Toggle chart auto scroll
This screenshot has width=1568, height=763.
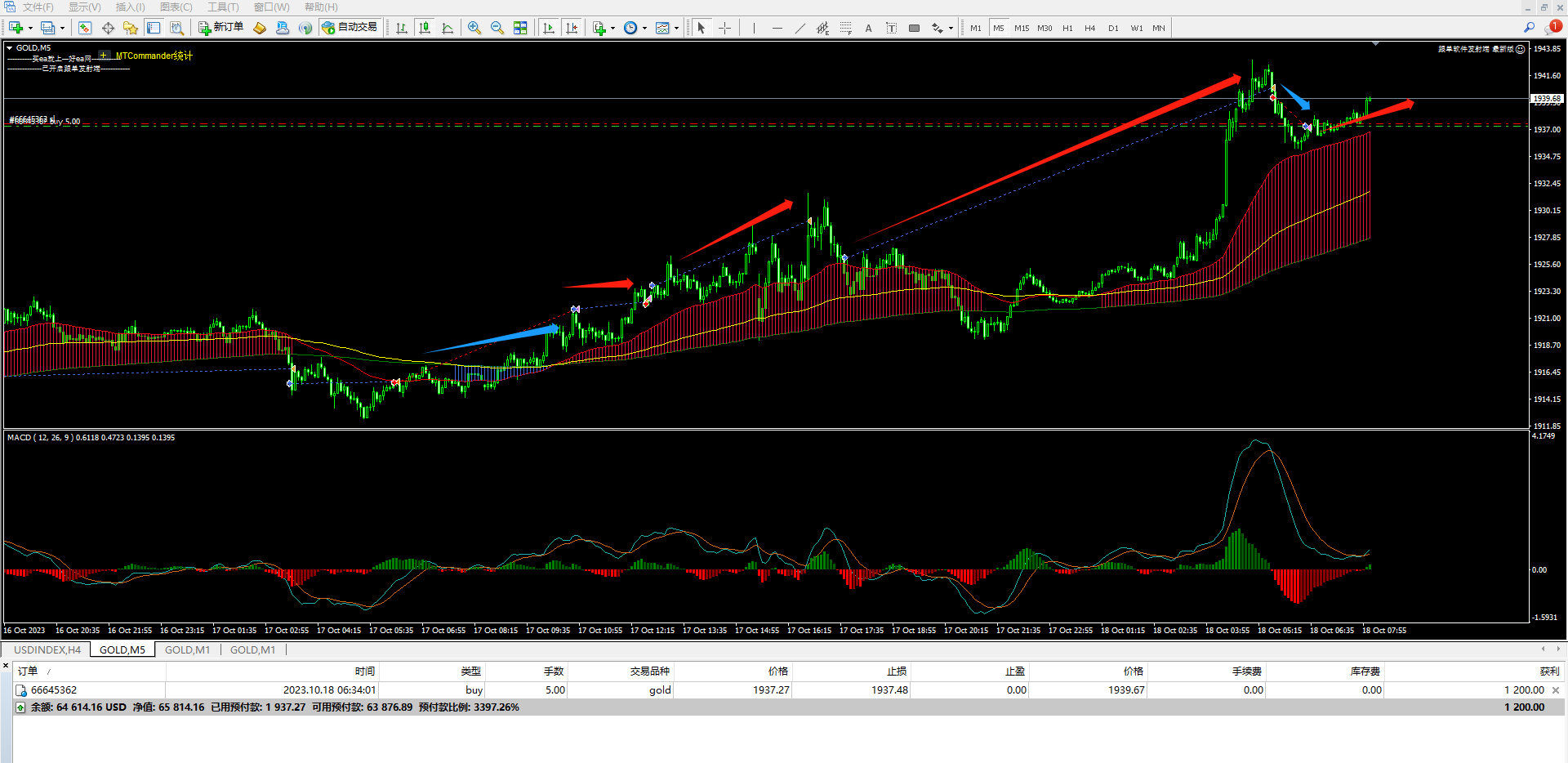pos(549,28)
